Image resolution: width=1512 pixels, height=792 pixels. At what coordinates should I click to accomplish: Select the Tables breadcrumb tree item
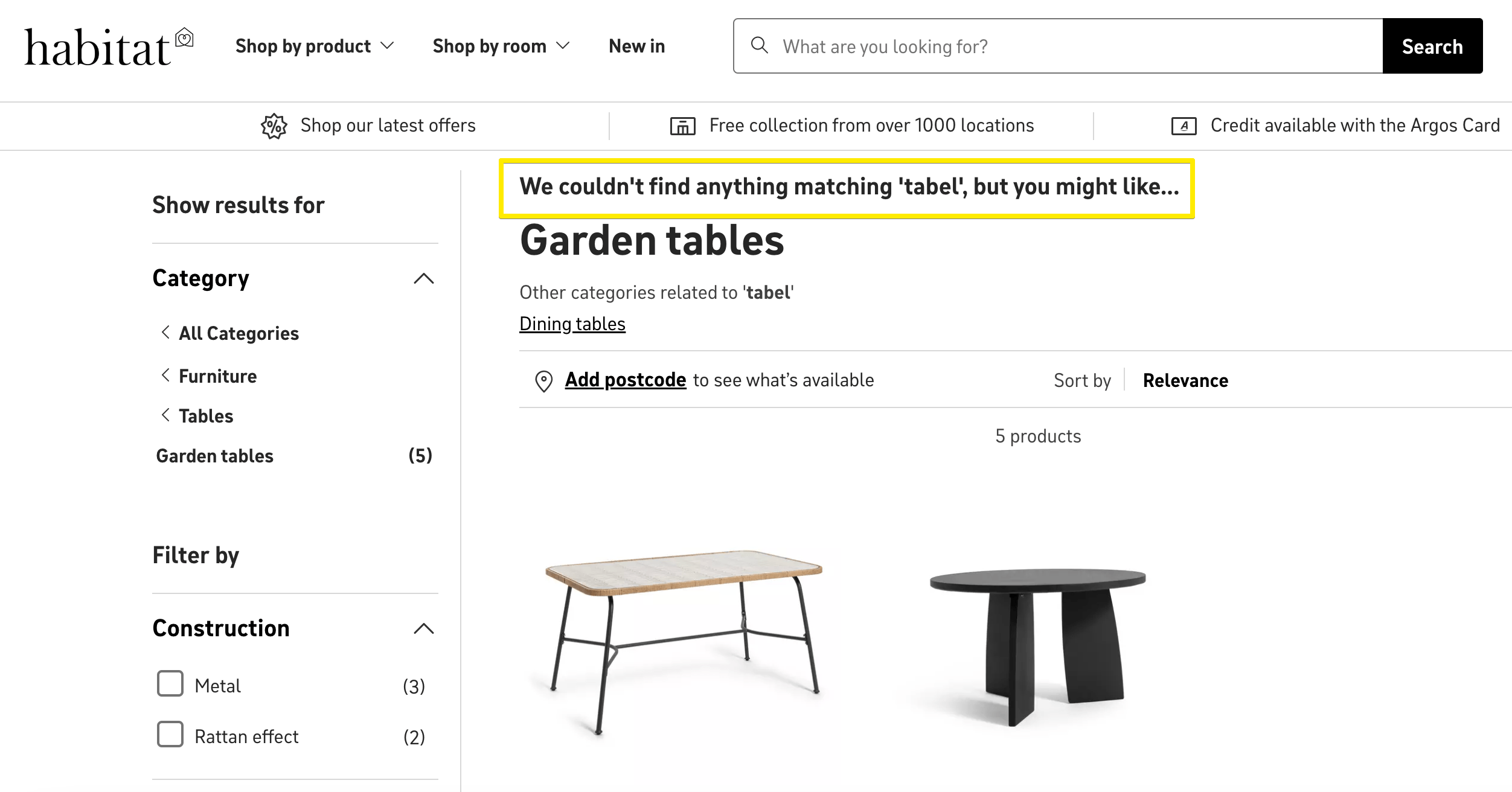click(205, 415)
